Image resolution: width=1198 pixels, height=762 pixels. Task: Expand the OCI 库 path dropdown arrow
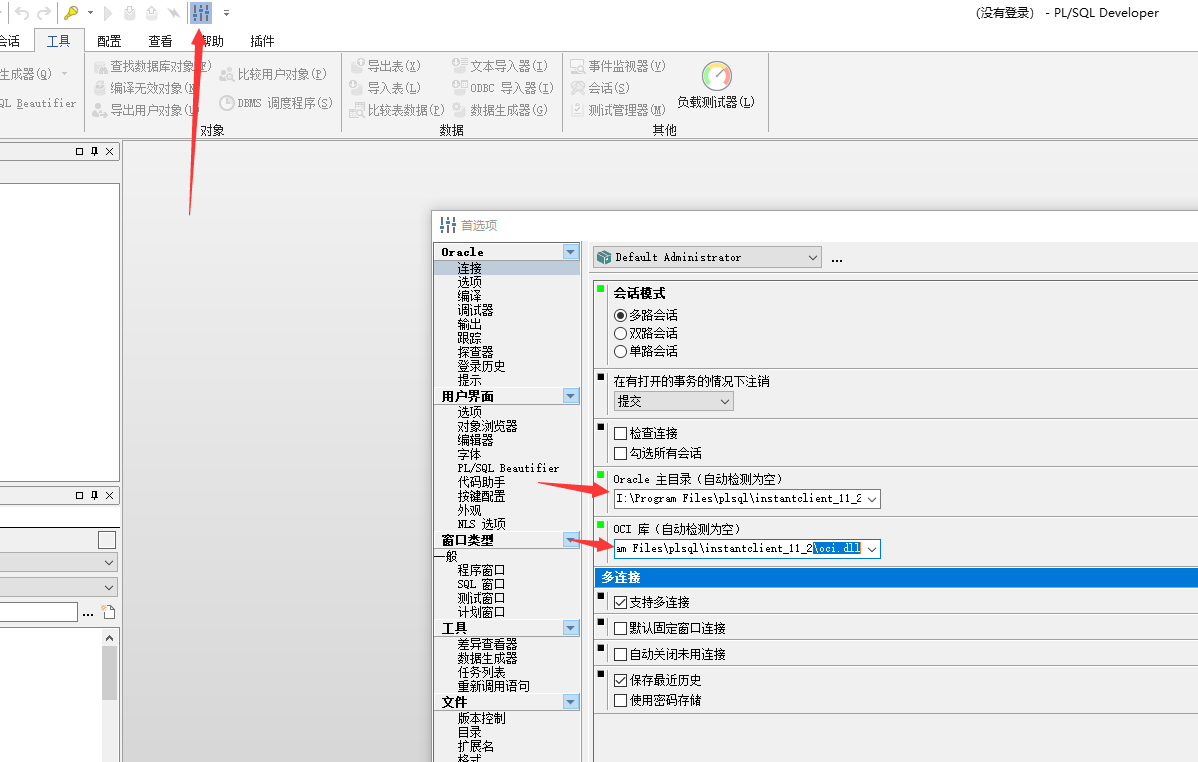click(872, 549)
